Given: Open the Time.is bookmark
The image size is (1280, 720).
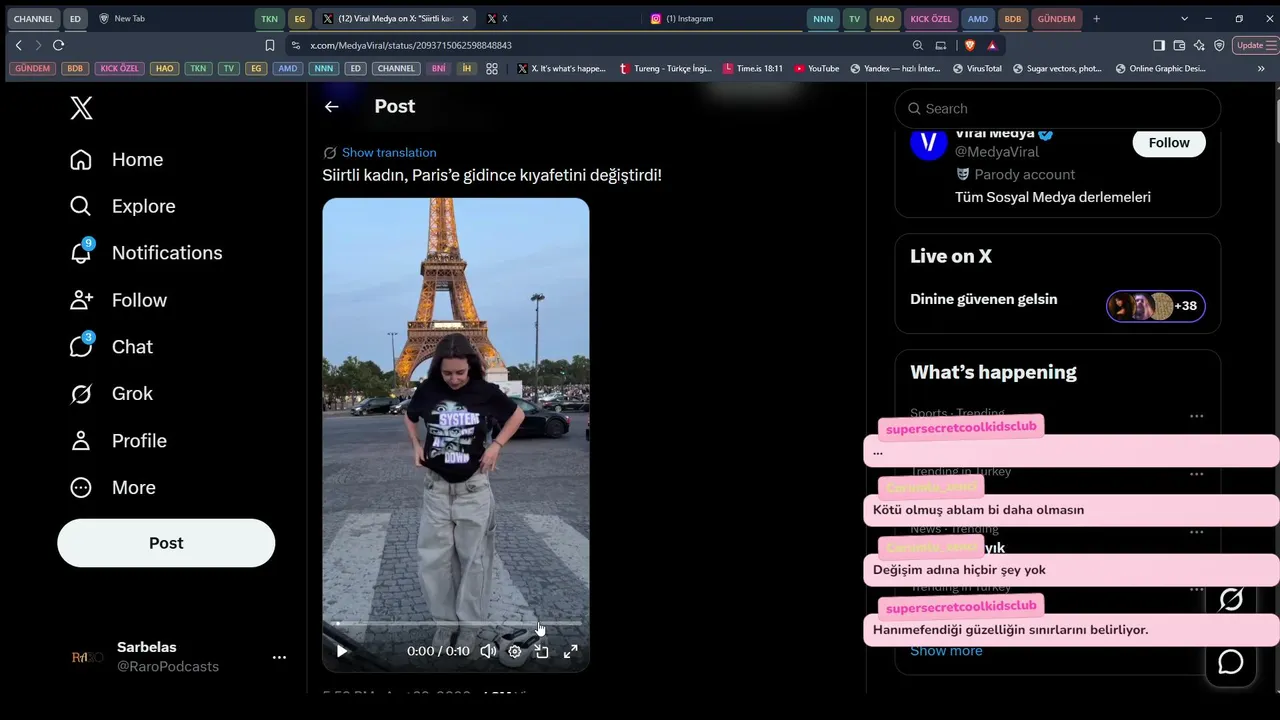Looking at the screenshot, I should 753,69.
